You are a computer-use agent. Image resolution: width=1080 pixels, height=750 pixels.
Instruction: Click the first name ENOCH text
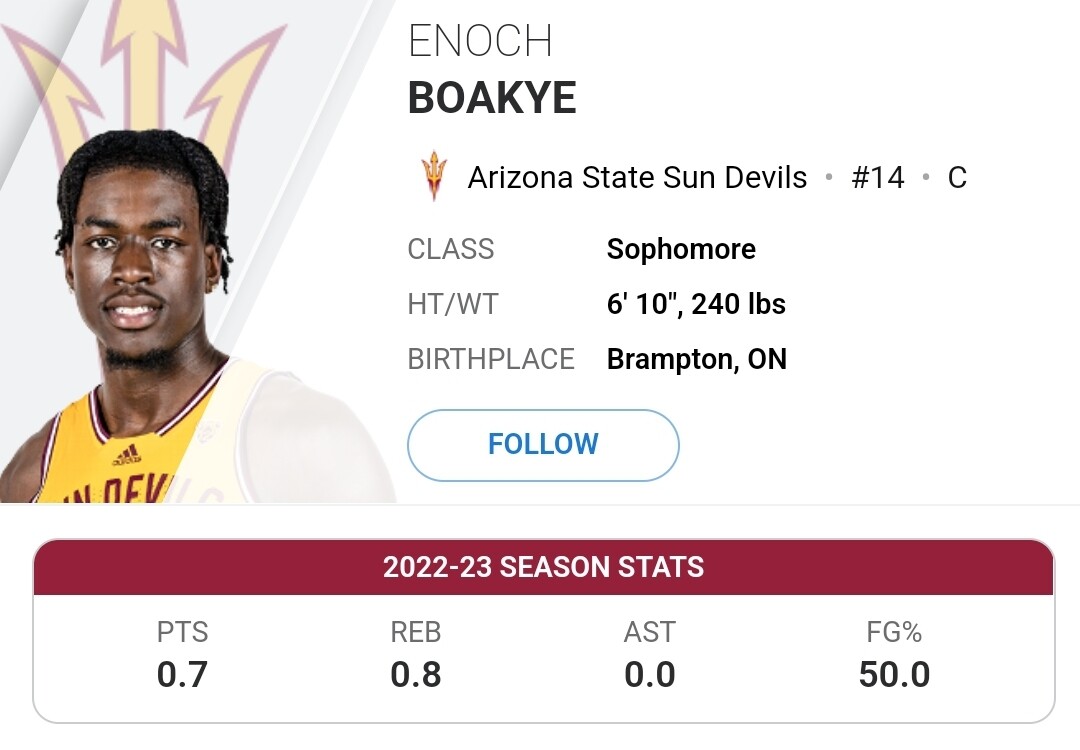480,41
